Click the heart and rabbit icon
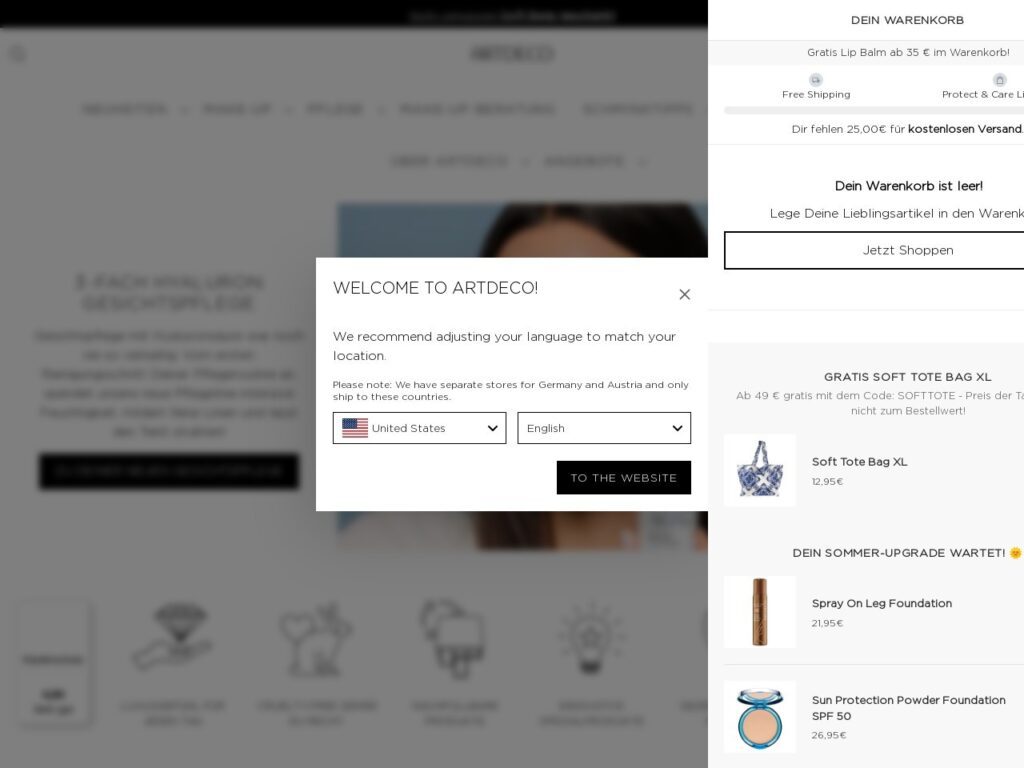Image resolution: width=1024 pixels, height=768 pixels. pos(316,639)
